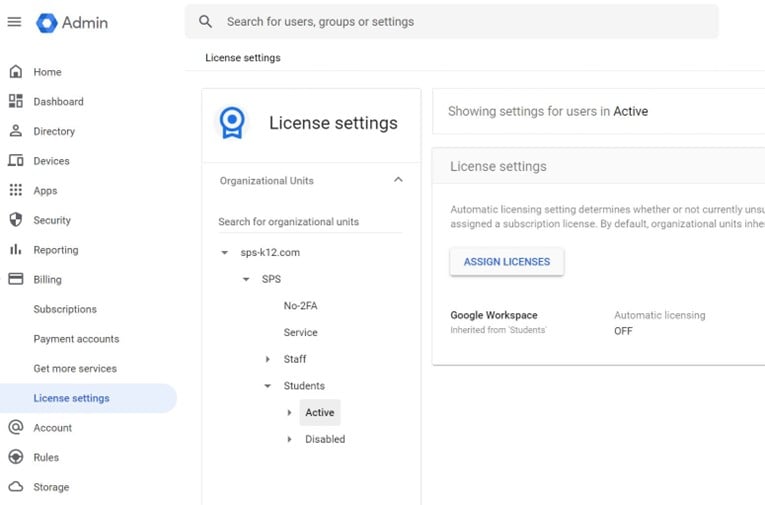Open Subscriptions under Billing

65,309
